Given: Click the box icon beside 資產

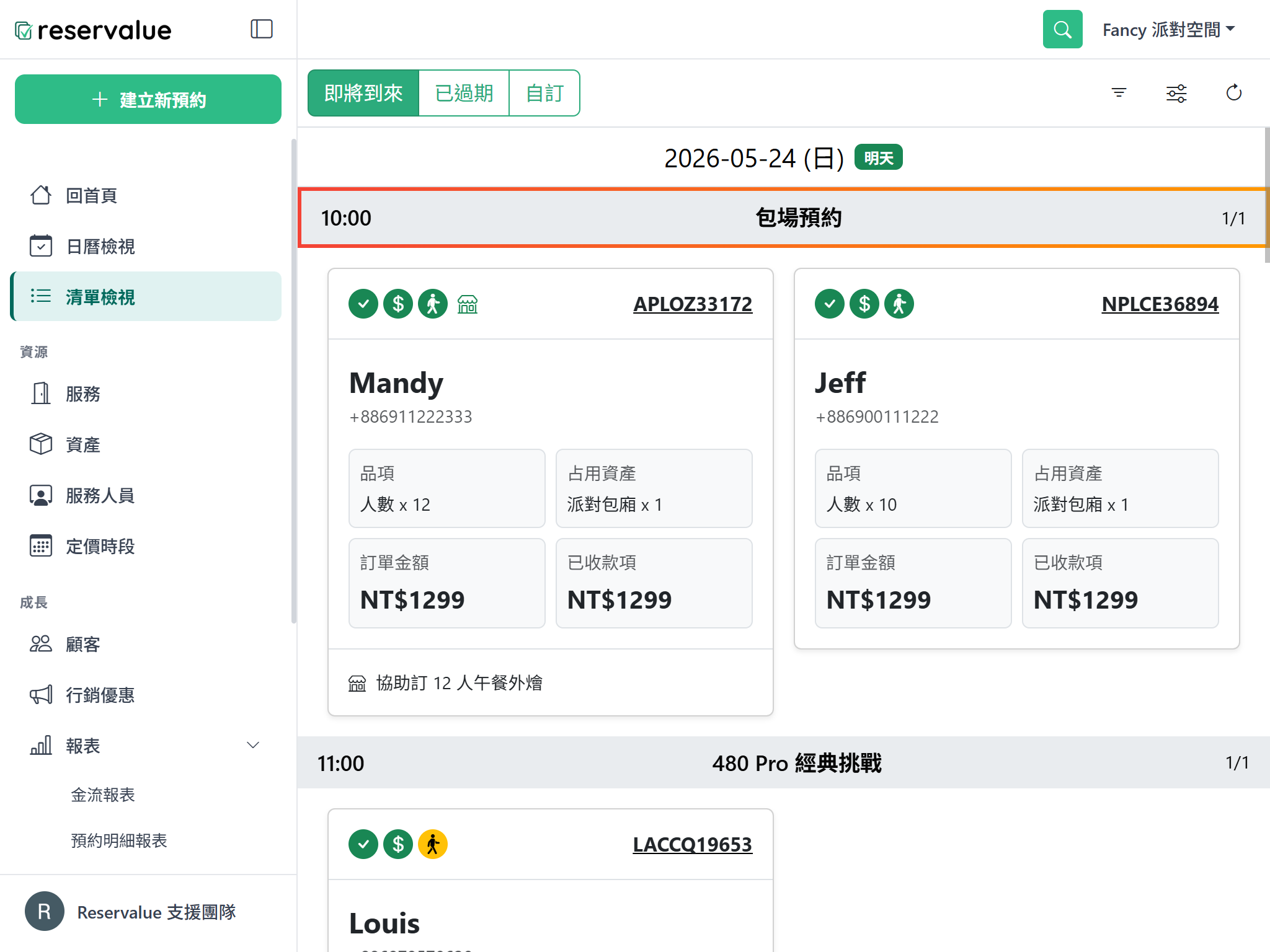Looking at the screenshot, I should point(41,444).
